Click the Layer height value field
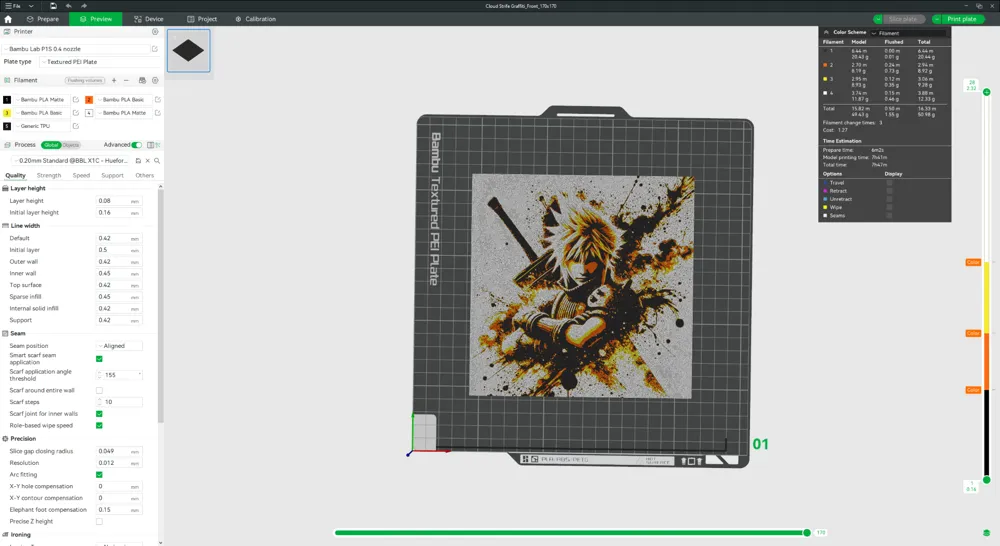This screenshot has width=1000, height=546. [x=119, y=201]
